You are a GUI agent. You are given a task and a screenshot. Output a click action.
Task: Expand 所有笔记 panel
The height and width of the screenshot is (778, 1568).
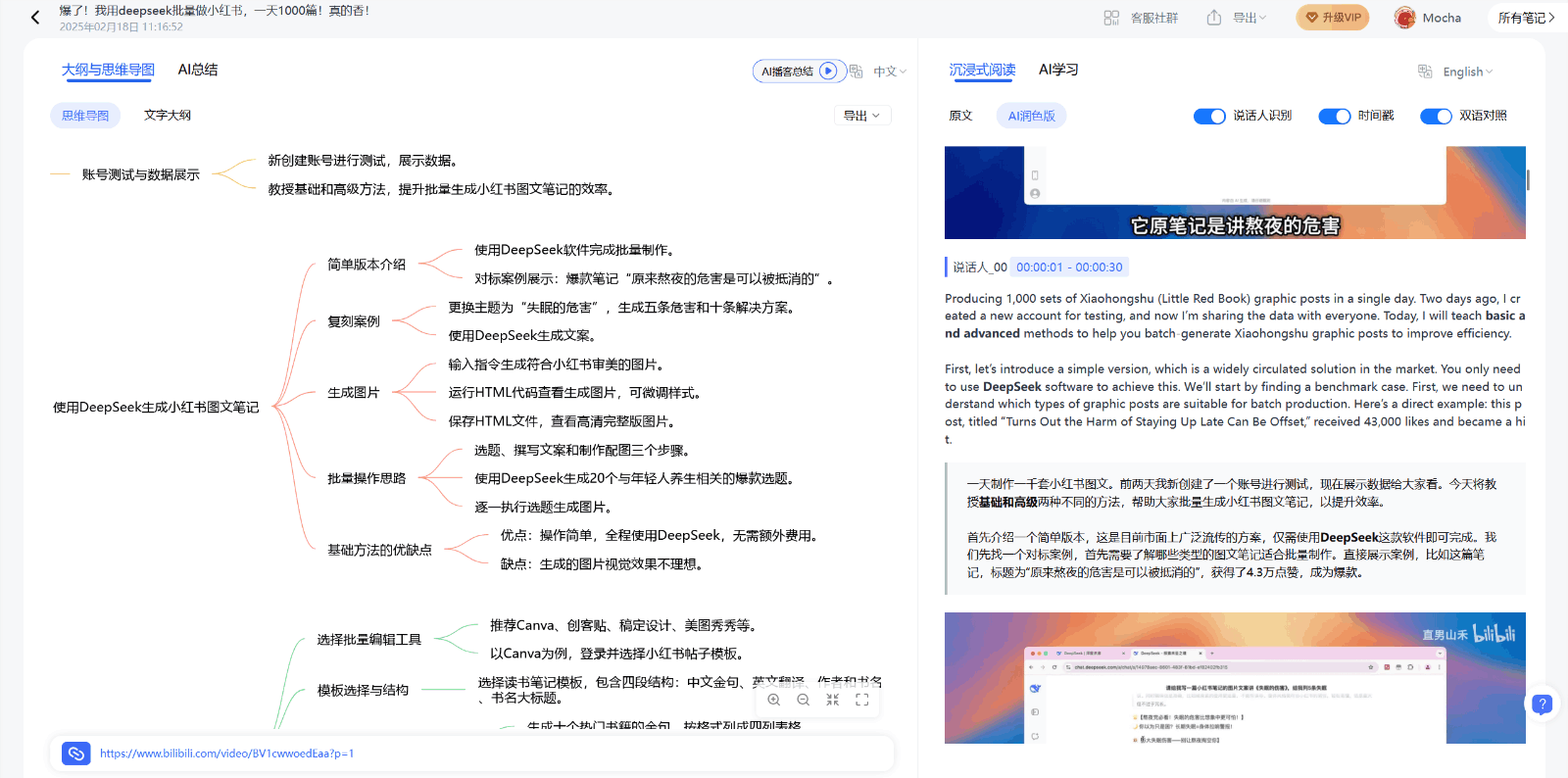[x=1526, y=18]
